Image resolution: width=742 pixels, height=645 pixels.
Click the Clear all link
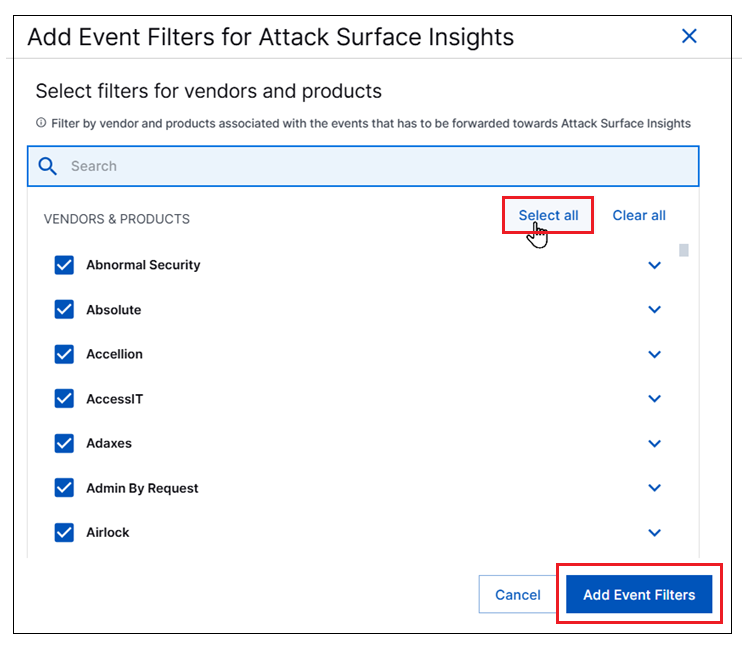639,215
